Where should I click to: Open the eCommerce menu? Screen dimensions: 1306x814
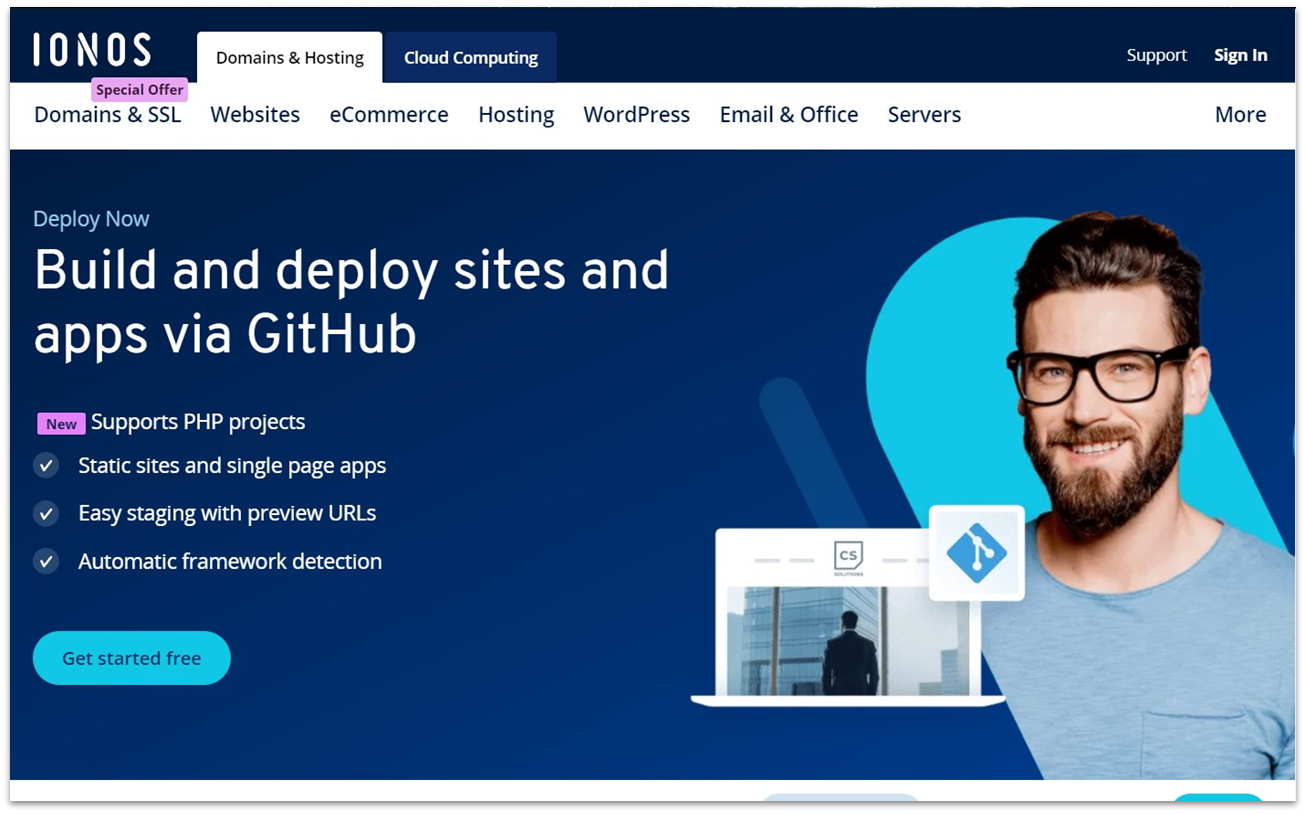point(389,115)
